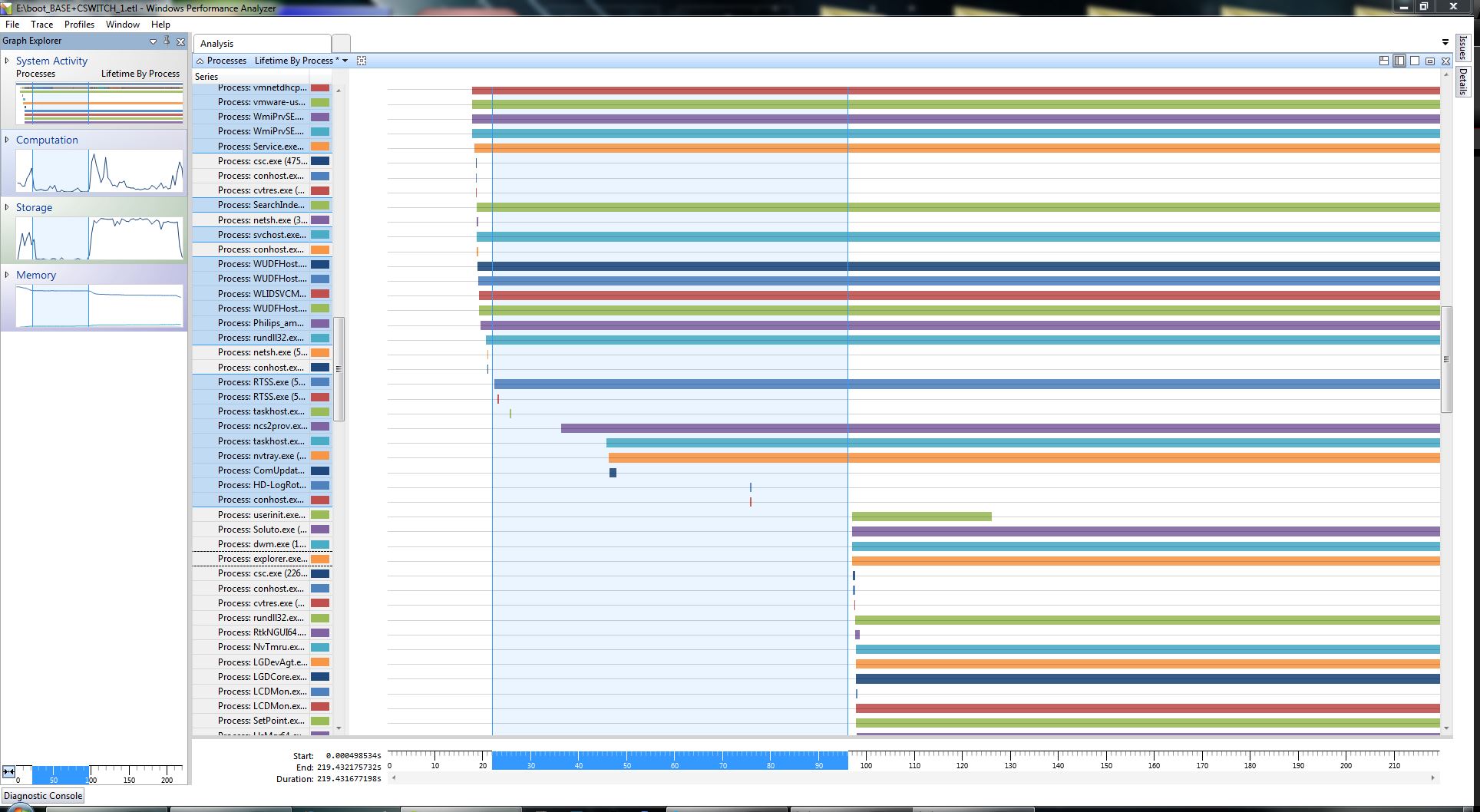This screenshot has width=1480, height=812.
Task: Expand the Storage graph group
Action: [x=7, y=207]
